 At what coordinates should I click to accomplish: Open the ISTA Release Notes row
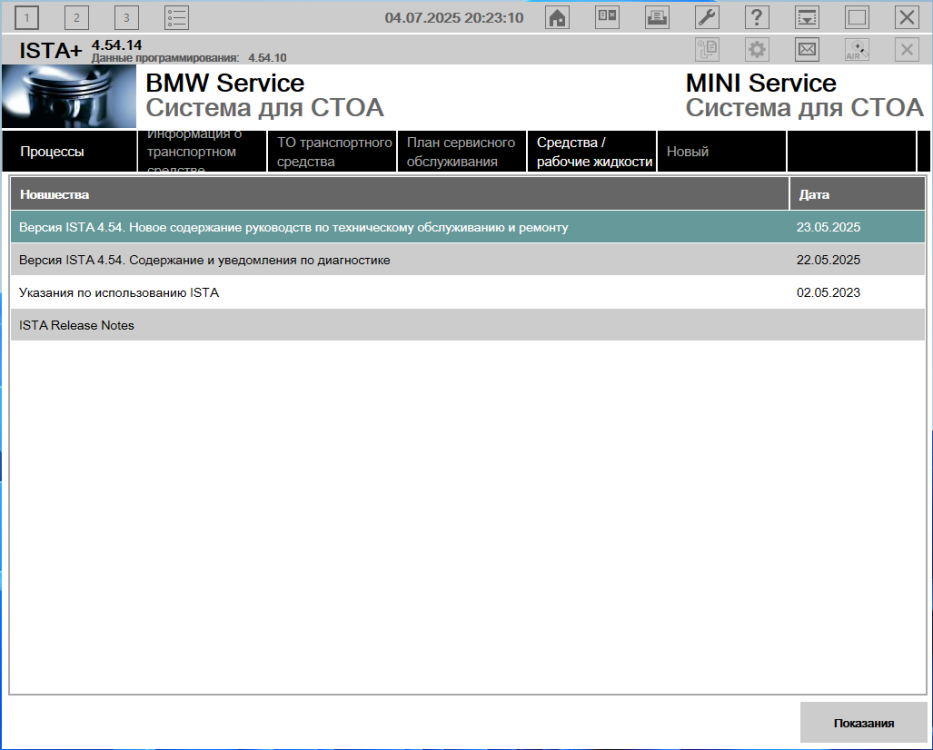click(x=468, y=325)
